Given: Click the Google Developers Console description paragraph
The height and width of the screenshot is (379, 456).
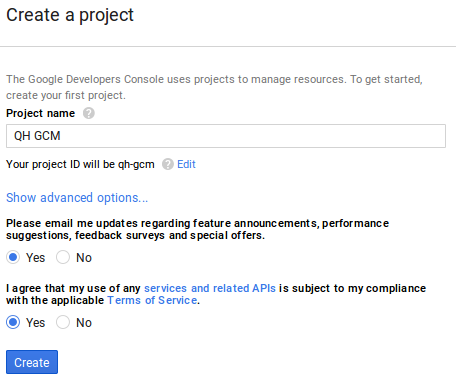Looking at the screenshot, I should click(x=214, y=87).
